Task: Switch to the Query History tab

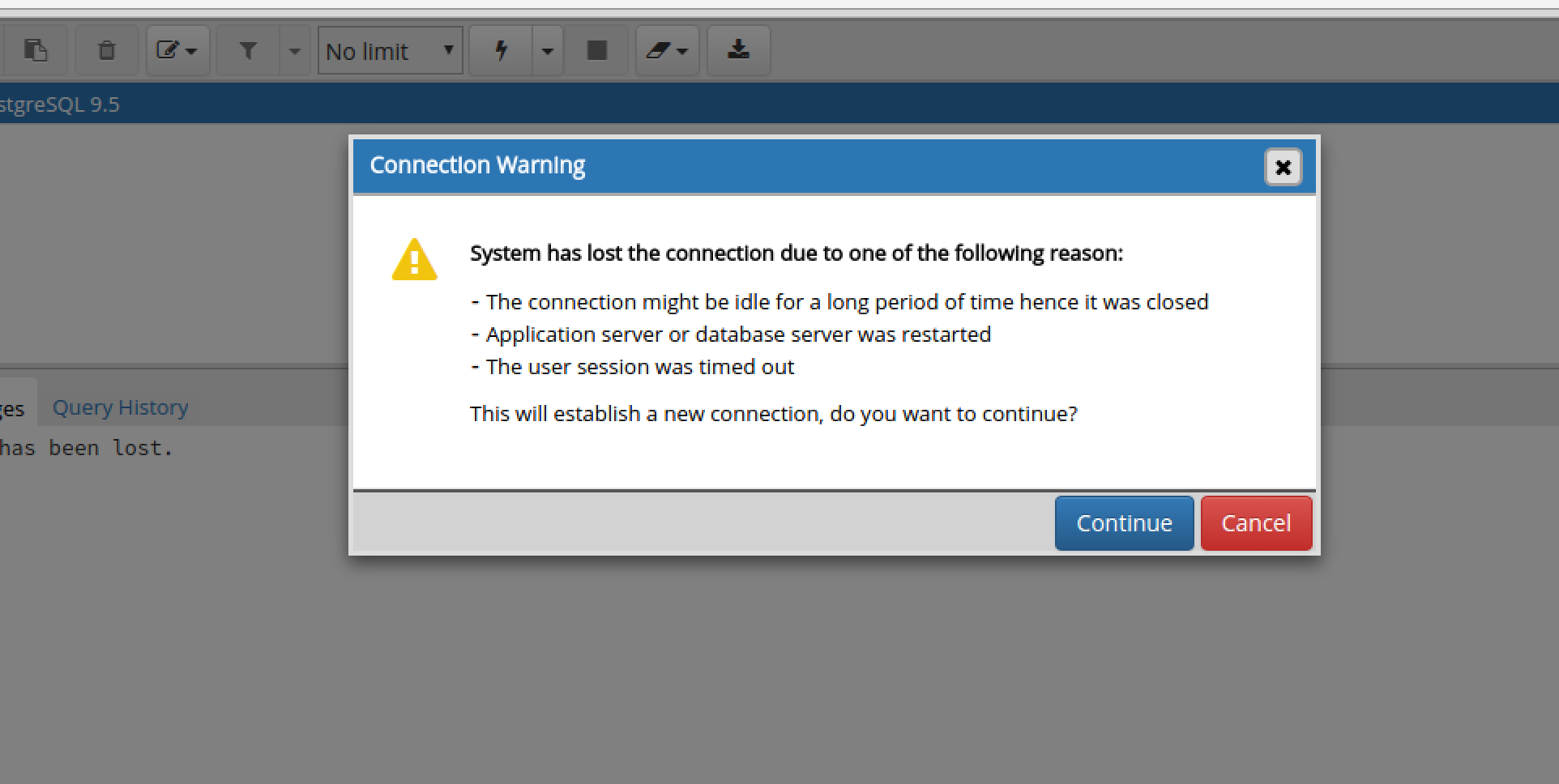Action: coord(120,407)
